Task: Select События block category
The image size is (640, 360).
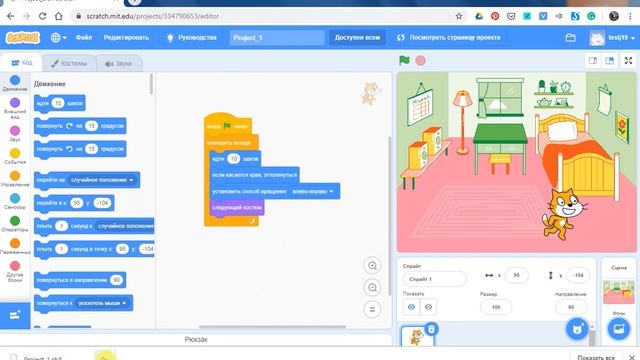Action: 15,156
